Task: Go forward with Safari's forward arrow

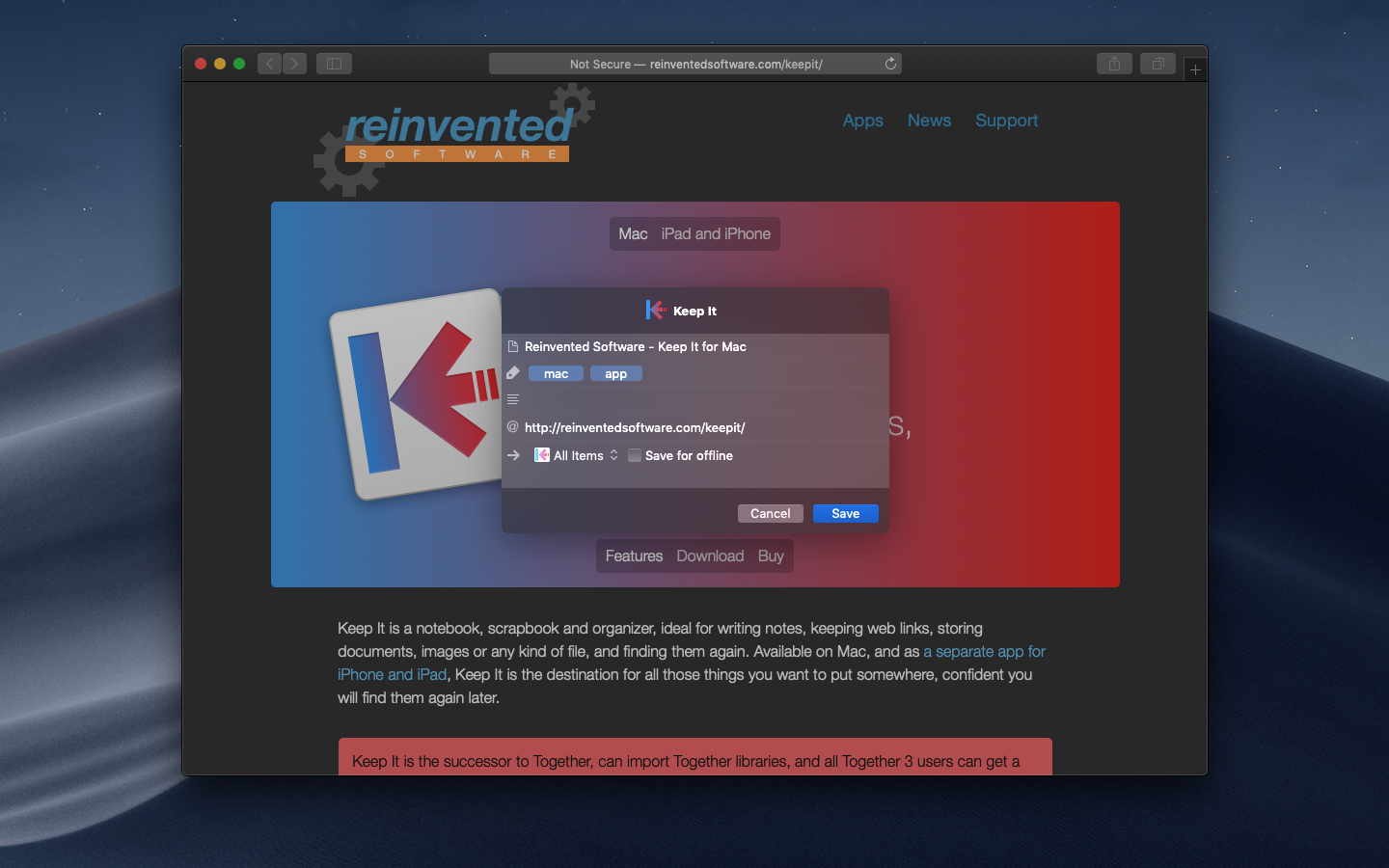Action: pyautogui.click(x=295, y=64)
